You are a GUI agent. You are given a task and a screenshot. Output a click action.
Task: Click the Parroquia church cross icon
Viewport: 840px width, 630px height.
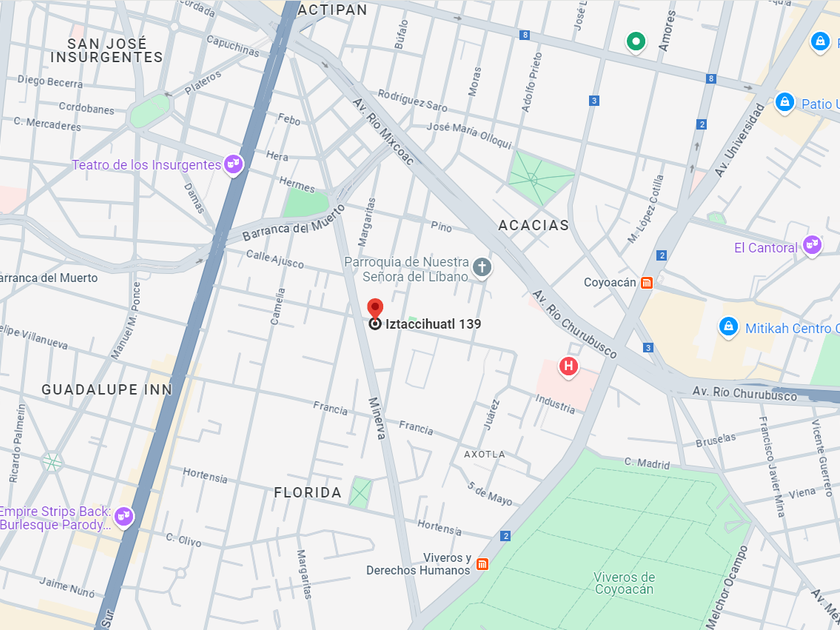pos(482,267)
